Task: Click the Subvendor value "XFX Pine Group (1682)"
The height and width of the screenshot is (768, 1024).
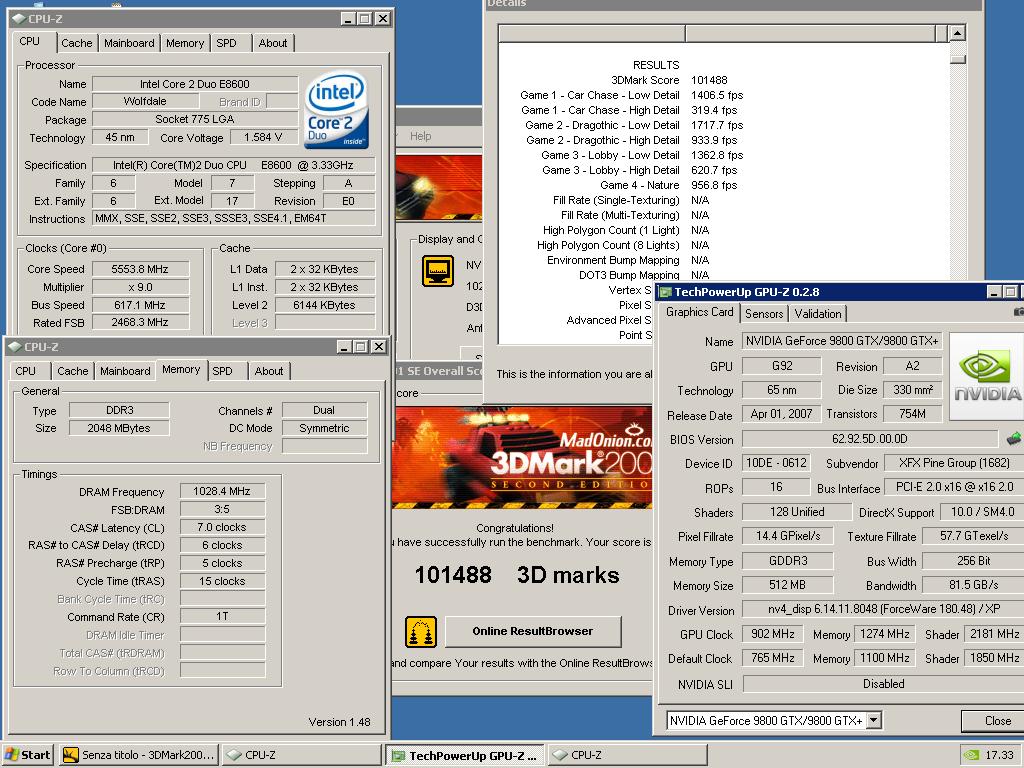Action: pos(954,463)
